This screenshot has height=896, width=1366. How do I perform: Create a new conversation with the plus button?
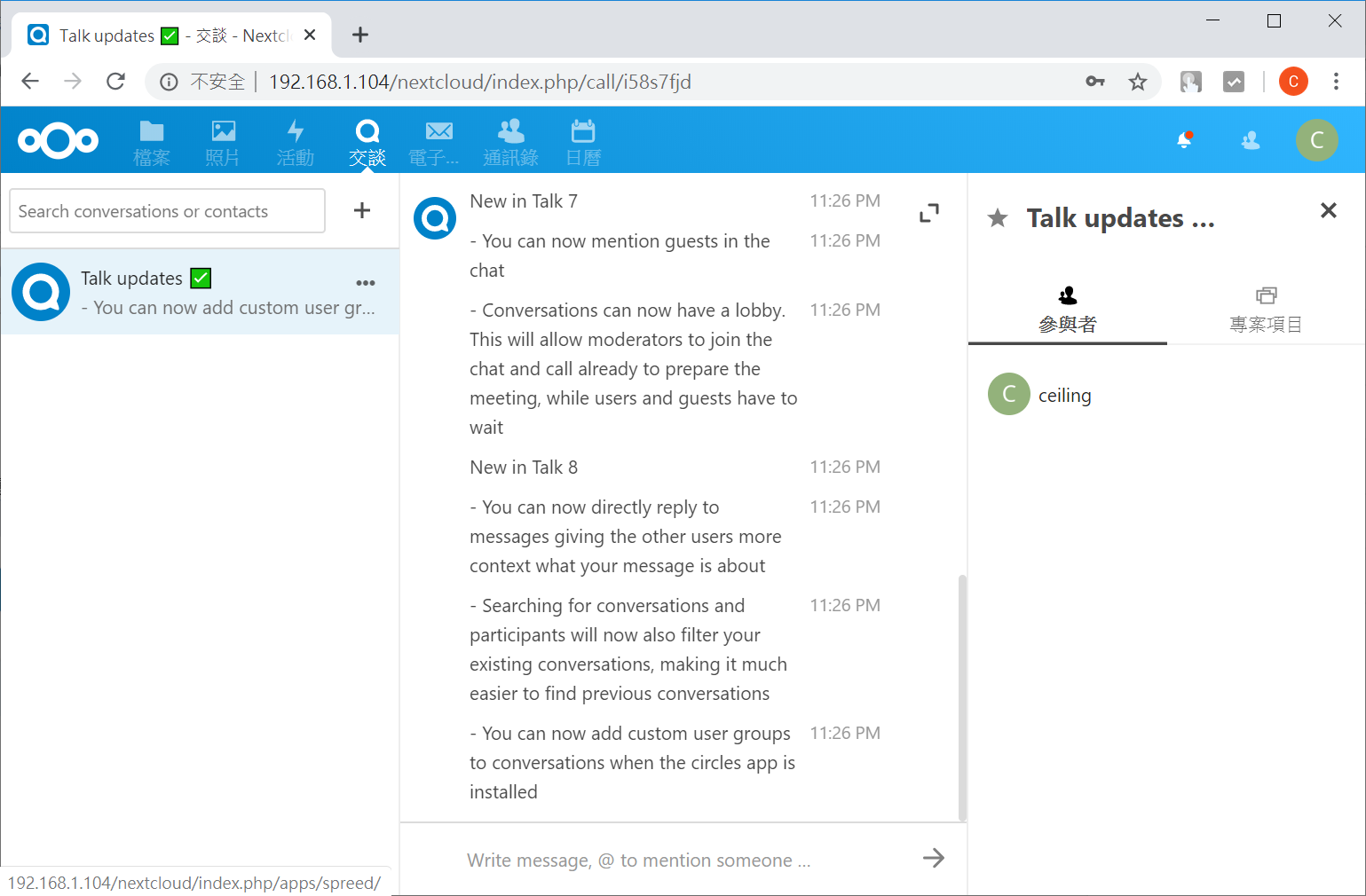[x=361, y=210]
